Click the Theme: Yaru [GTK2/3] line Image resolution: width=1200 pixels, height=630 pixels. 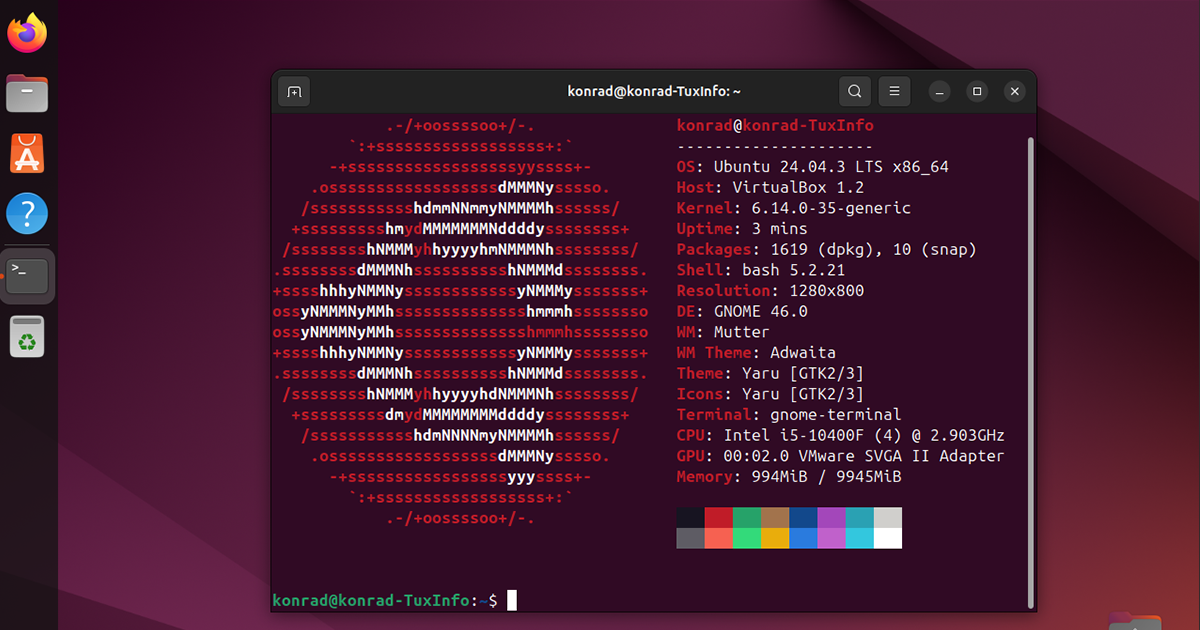[x=771, y=374]
